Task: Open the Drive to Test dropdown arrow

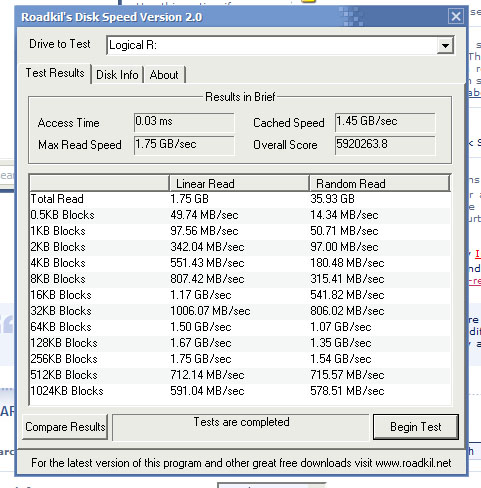Action: click(x=445, y=45)
